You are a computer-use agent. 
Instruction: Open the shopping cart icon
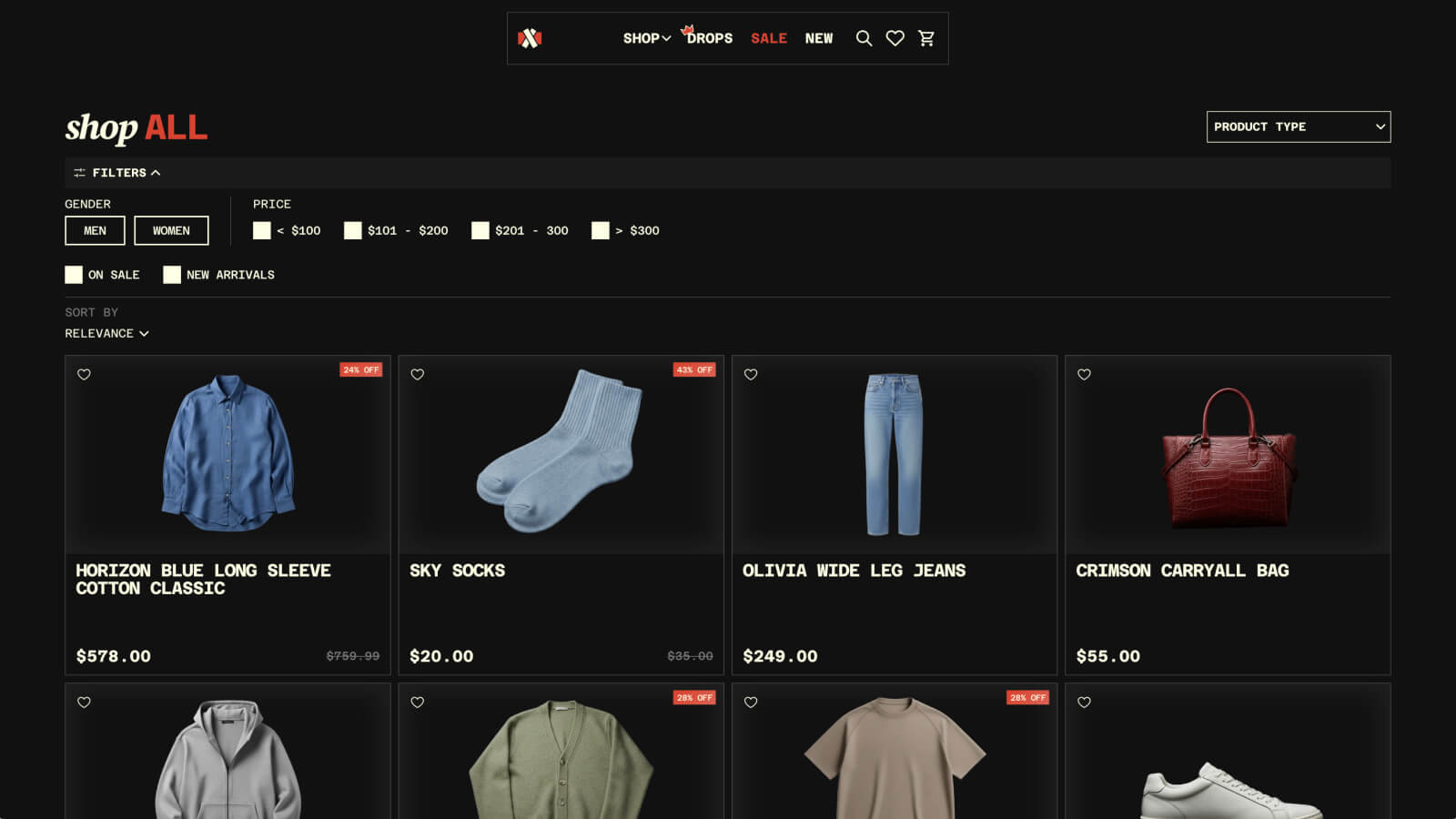[926, 38]
